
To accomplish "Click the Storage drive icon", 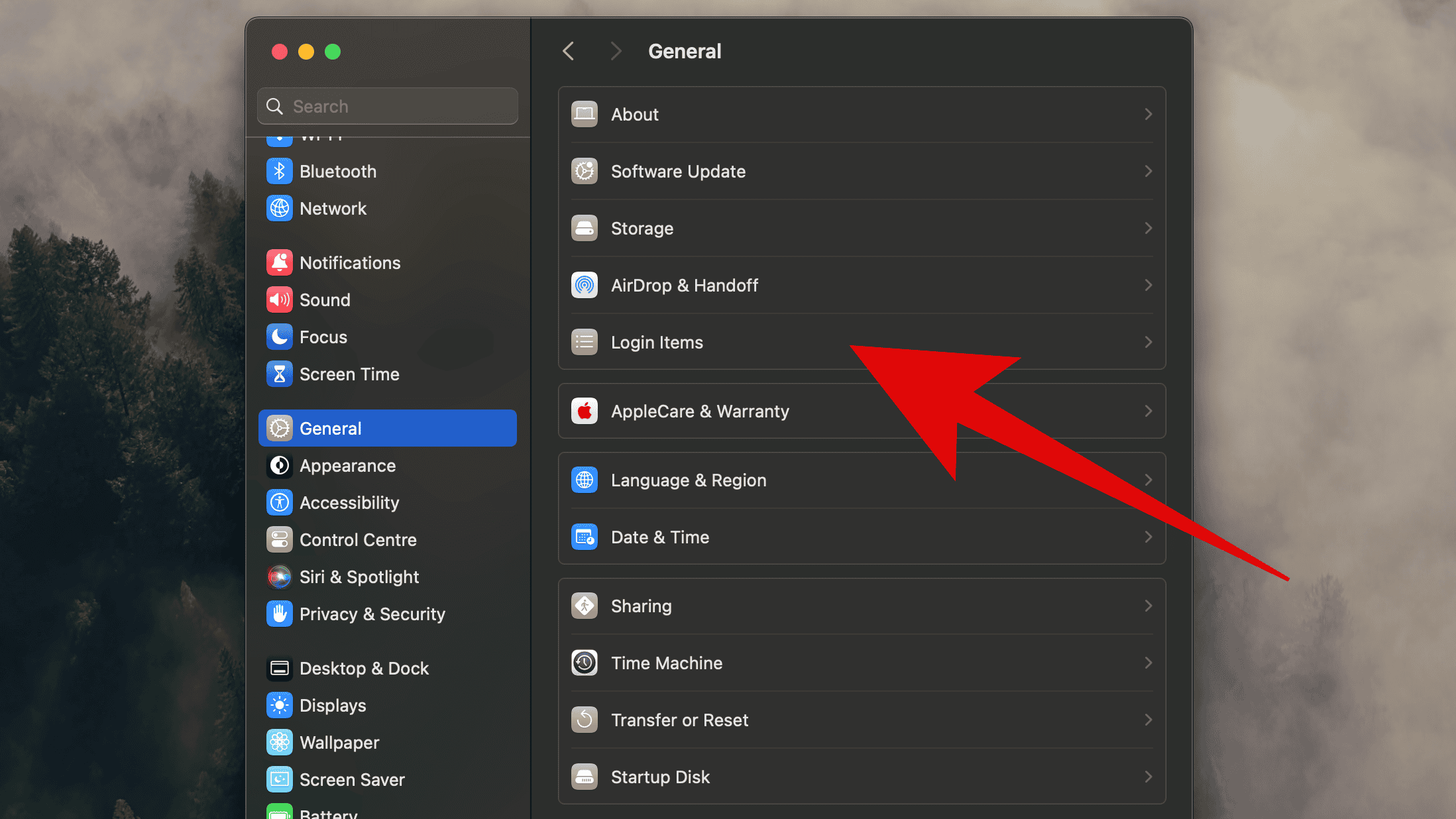I will [584, 229].
